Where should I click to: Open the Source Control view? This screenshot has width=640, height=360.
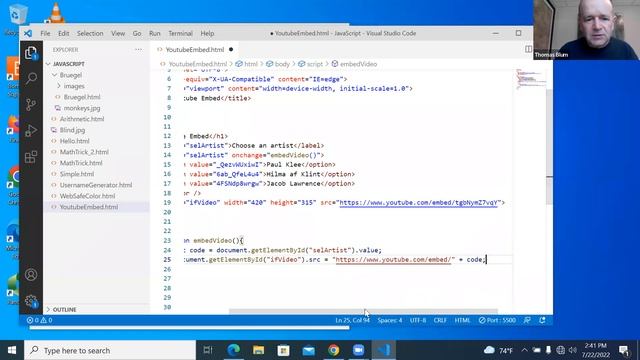coord(31,104)
